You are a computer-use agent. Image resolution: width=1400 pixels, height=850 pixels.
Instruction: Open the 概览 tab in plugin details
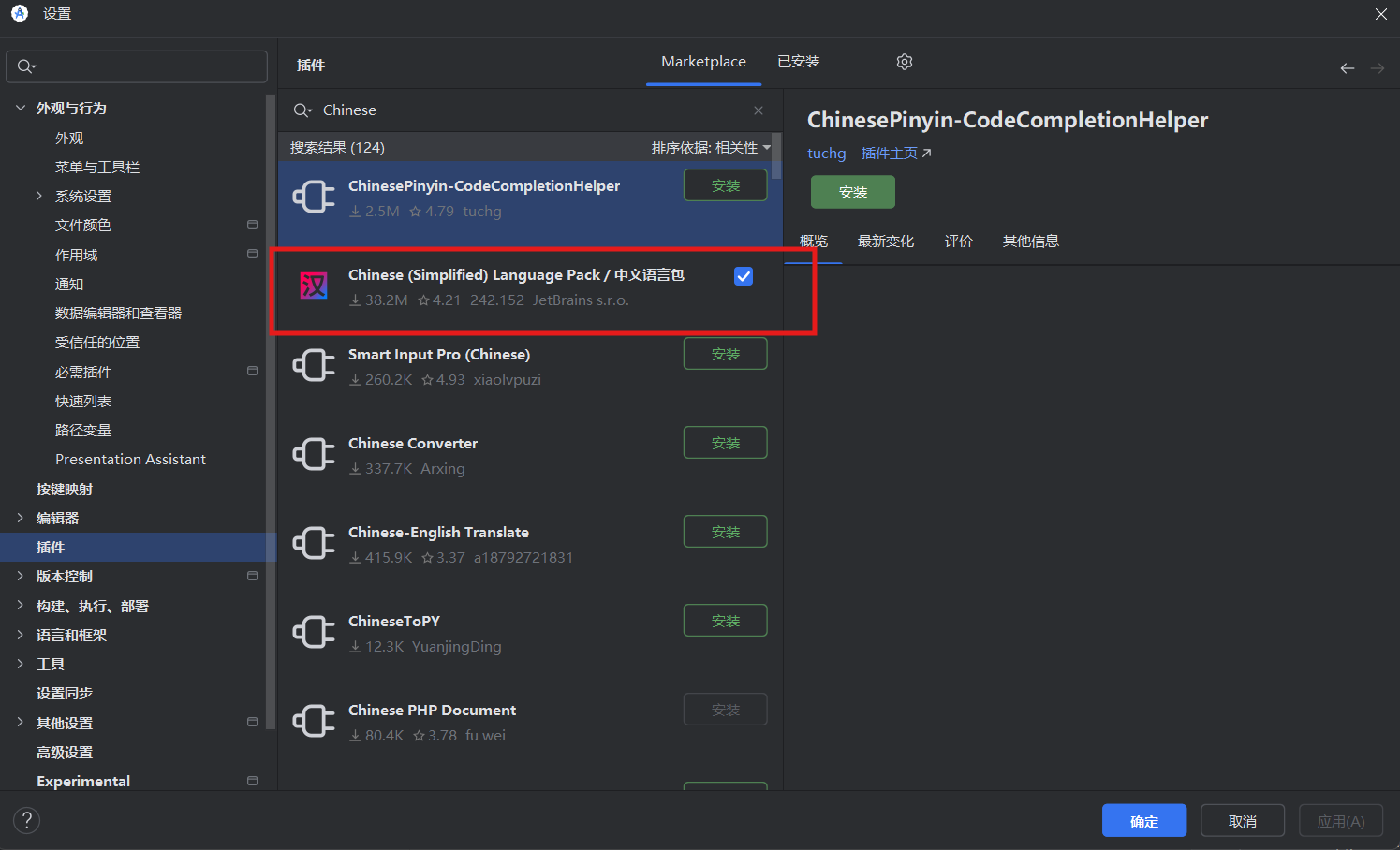pos(813,242)
